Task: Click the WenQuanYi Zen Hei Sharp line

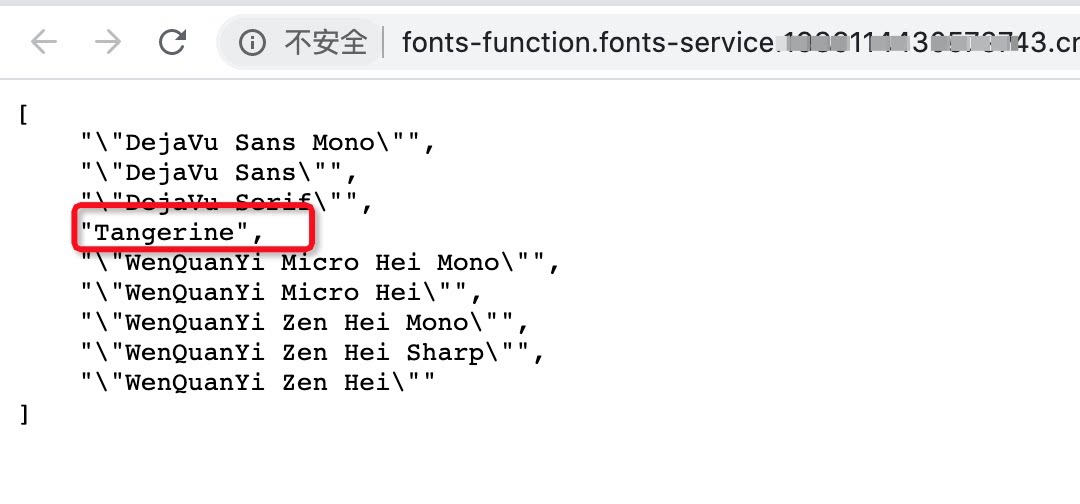Action: [x=313, y=353]
